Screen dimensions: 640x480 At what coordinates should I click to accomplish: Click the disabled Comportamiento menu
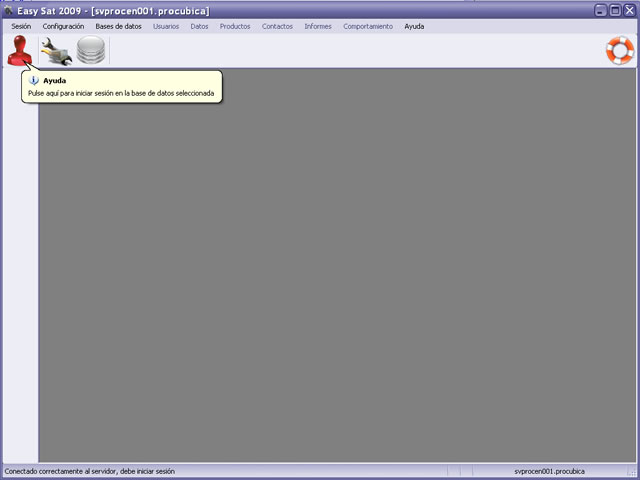[x=368, y=27]
